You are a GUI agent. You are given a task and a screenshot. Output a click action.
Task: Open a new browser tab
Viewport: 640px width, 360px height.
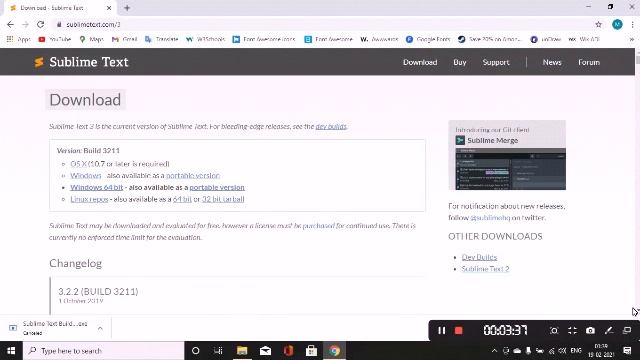pos(127,8)
